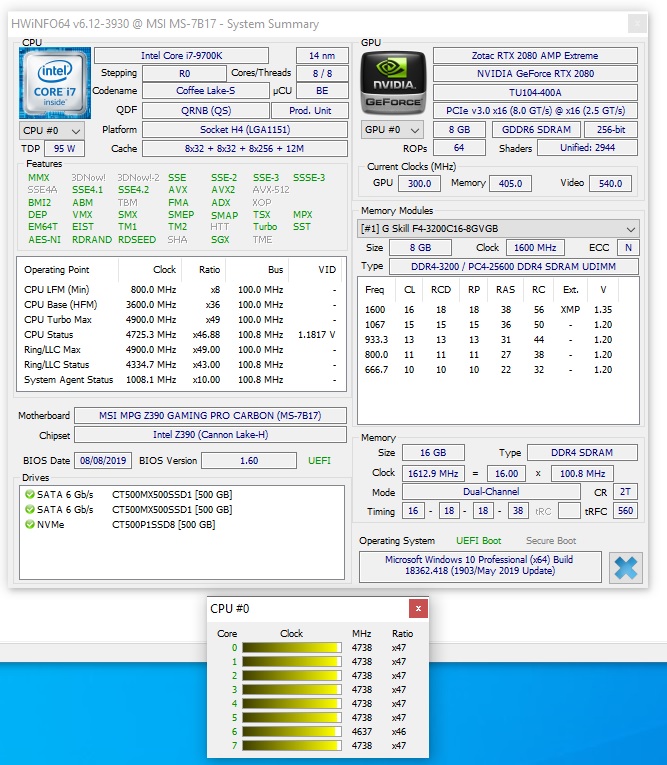Click the GDDR6 SDRAM memory type field
Viewport: 667px width, 765px height.
click(x=536, y=130)
